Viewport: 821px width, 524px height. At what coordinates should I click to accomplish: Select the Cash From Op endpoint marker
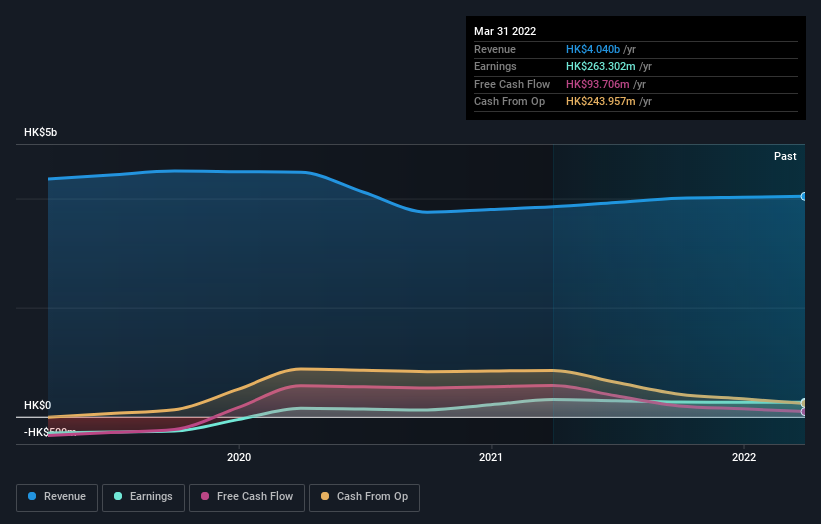pyautogui.click(x=804, y=403)
